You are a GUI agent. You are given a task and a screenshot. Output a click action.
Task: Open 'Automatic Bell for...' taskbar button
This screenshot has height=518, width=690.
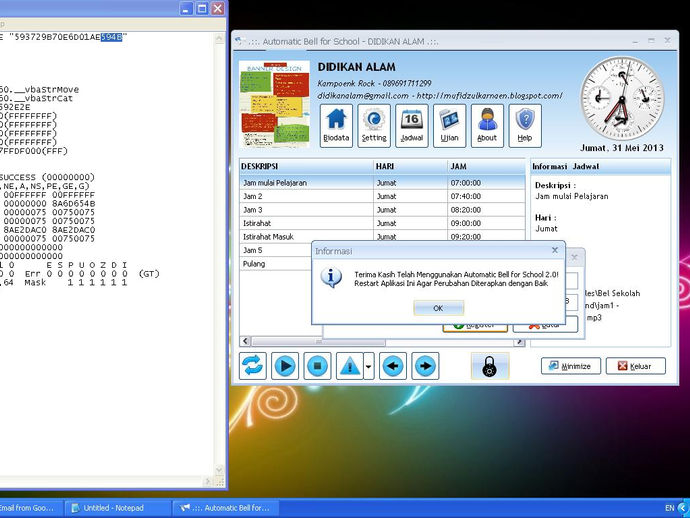click(226, 508)
